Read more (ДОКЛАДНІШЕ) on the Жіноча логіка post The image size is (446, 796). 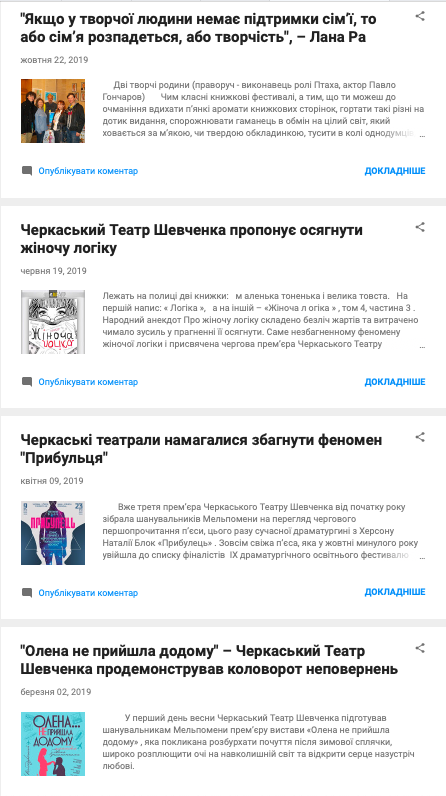pos(395,382)
